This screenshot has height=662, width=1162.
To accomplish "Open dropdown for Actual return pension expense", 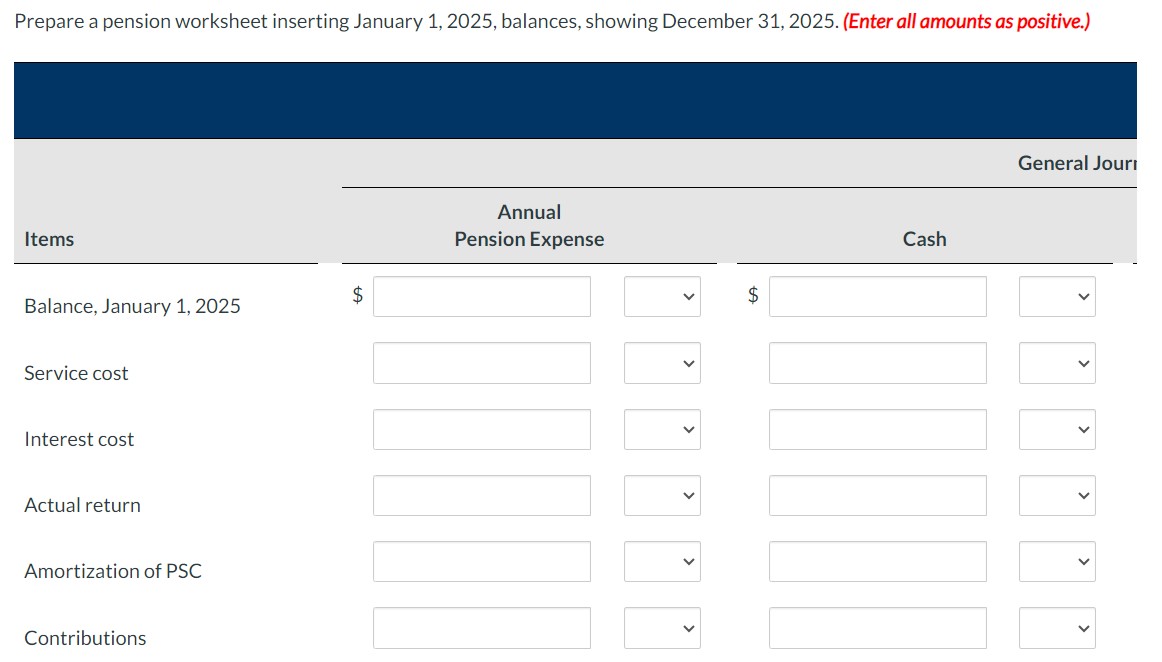I will pyautogui.click(x=661, y=495).
